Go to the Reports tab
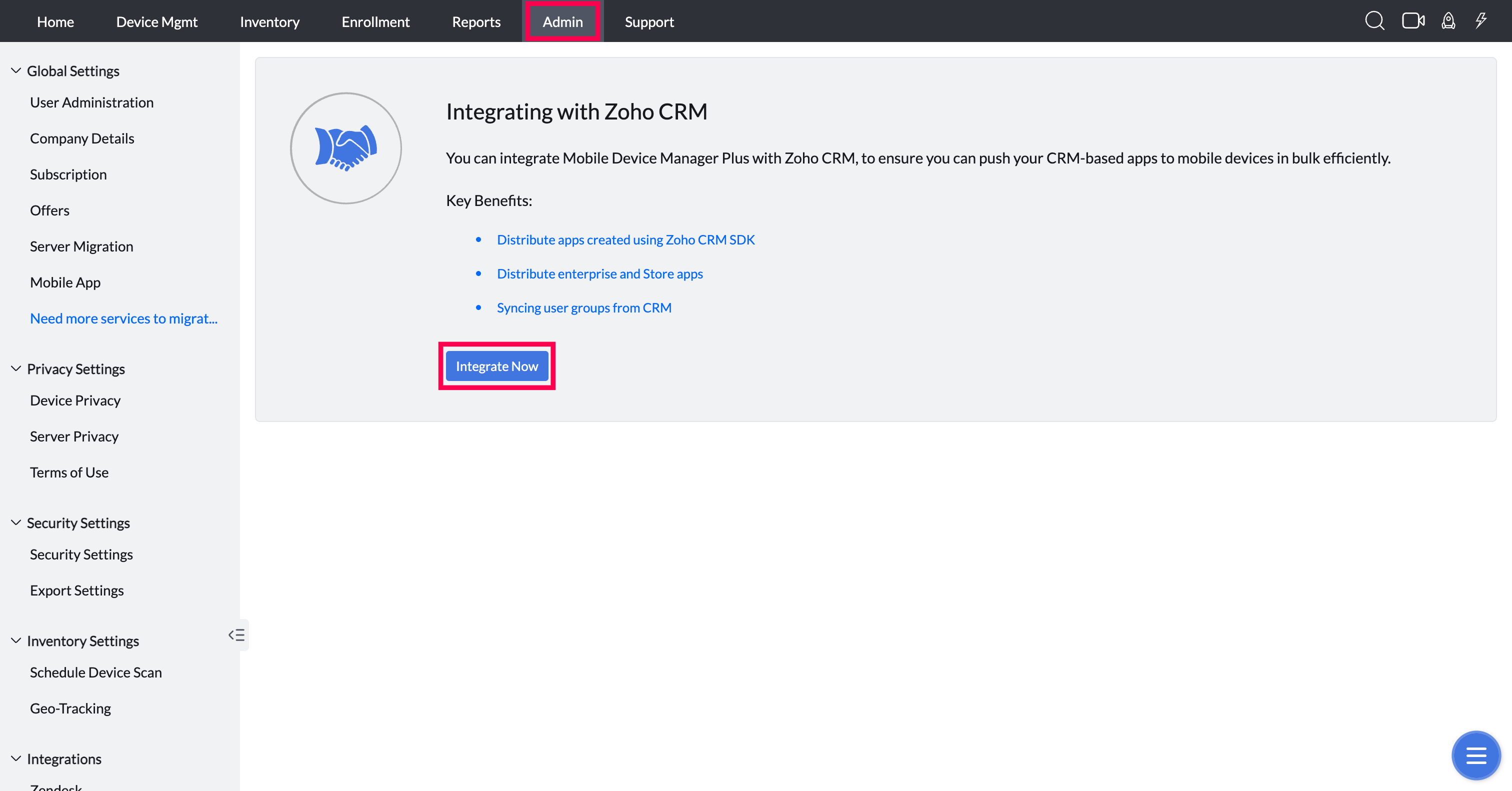The image size is (1512, 791). point(476,21)
